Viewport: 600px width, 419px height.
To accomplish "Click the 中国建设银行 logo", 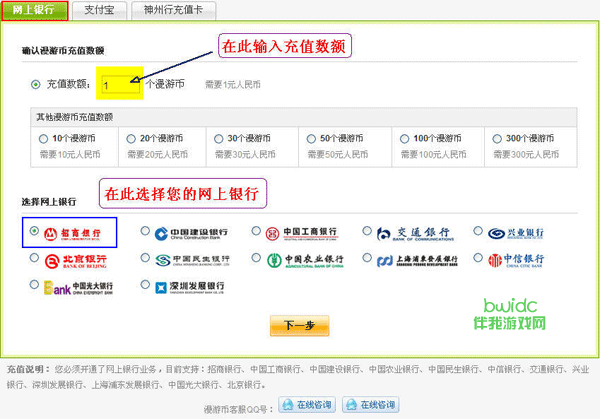I will 191,233.
